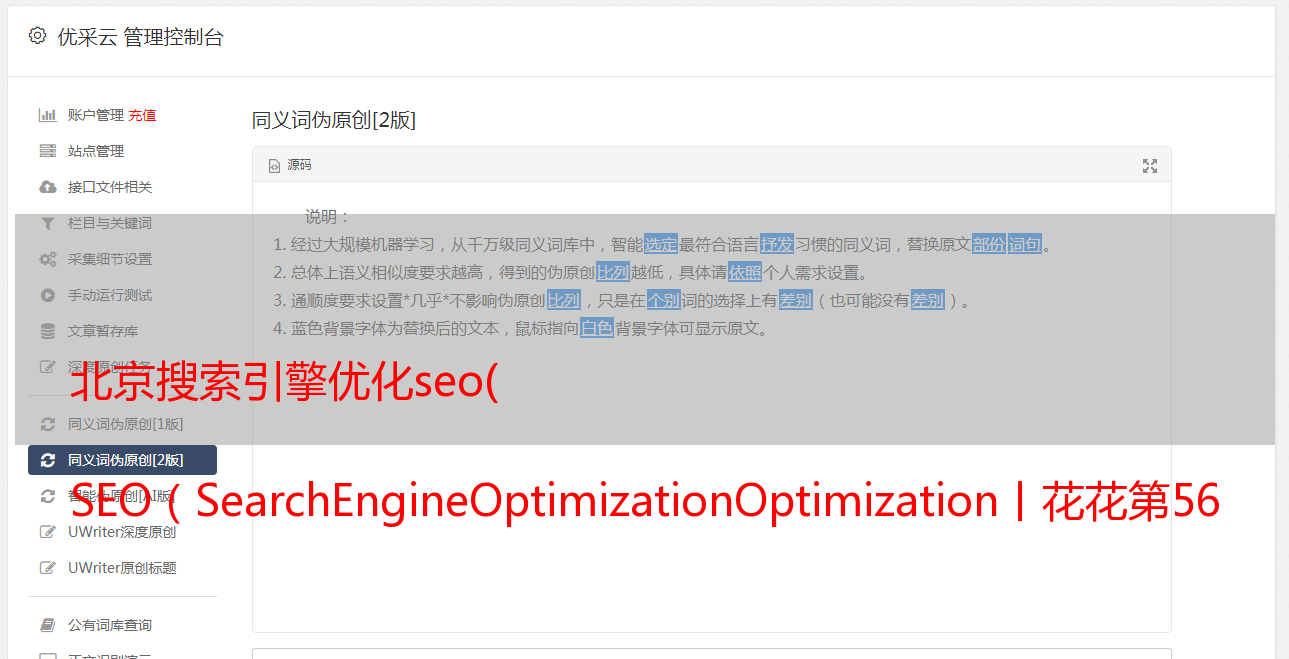Click the 公有词库查询 book icon
The image size is (1289, 659).
tap(47, 625)
